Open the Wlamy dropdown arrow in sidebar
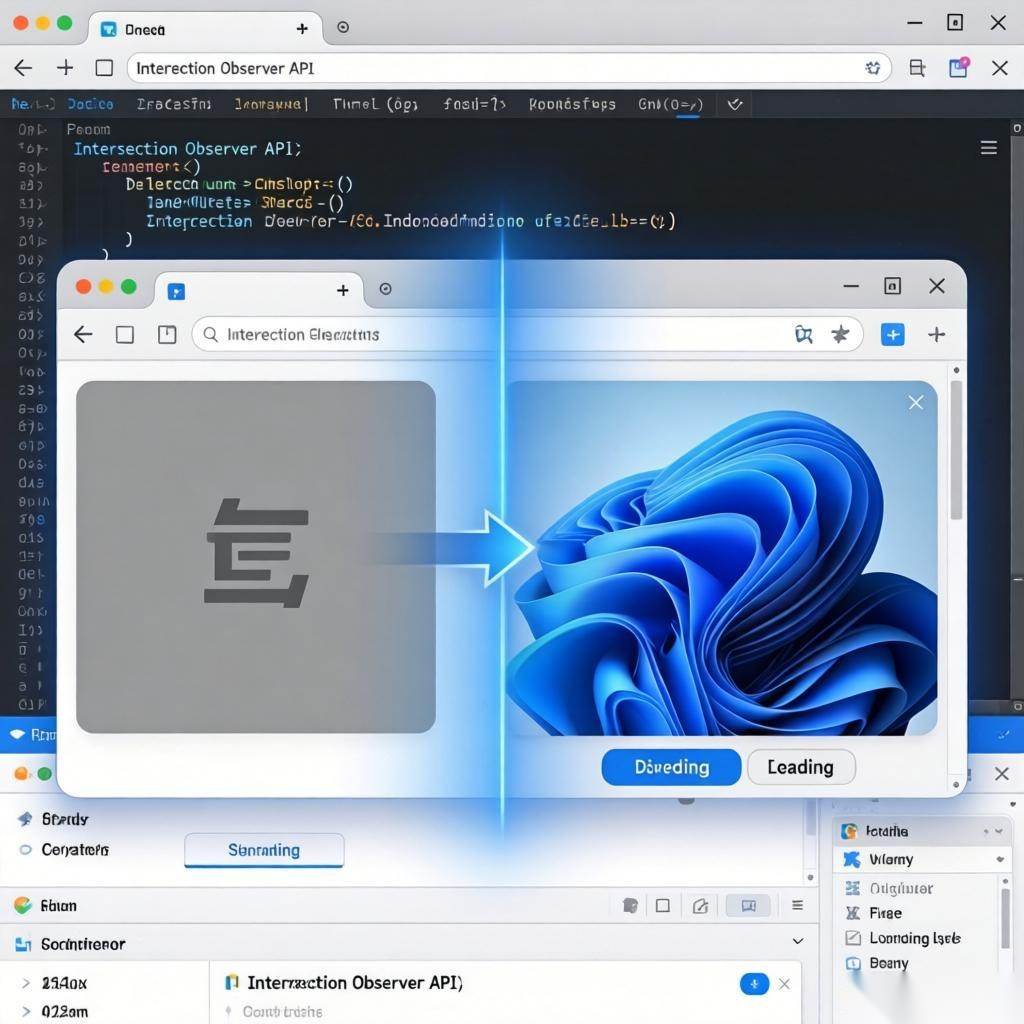 (x=1001, y=859)
